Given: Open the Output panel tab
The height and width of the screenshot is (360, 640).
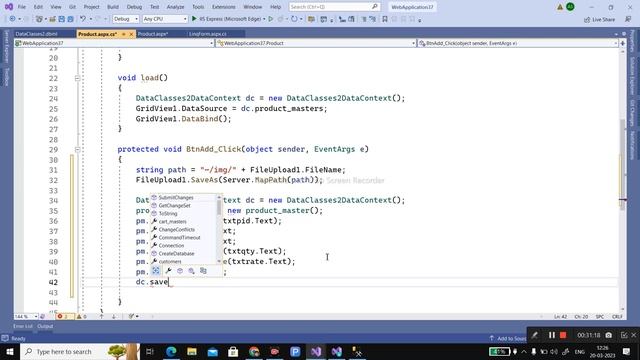Looking at the screenshot, I should pos(45,326).
